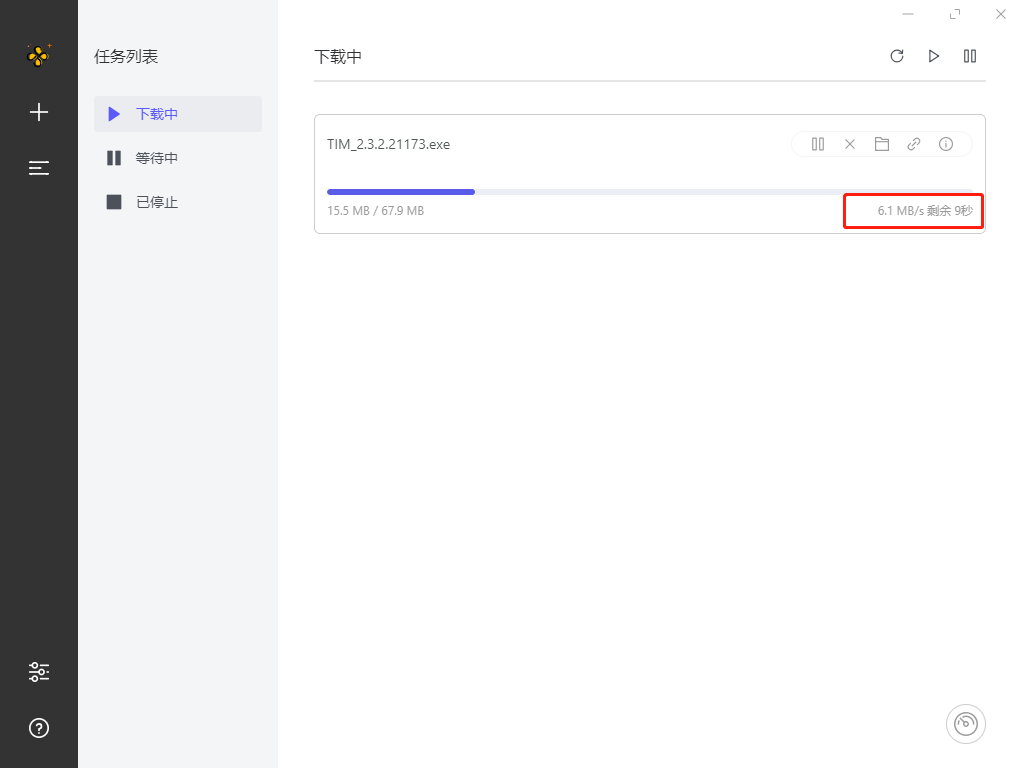Click the Motrix bee logo
This screenshot has height=768, width=1022.
point(38,55)
